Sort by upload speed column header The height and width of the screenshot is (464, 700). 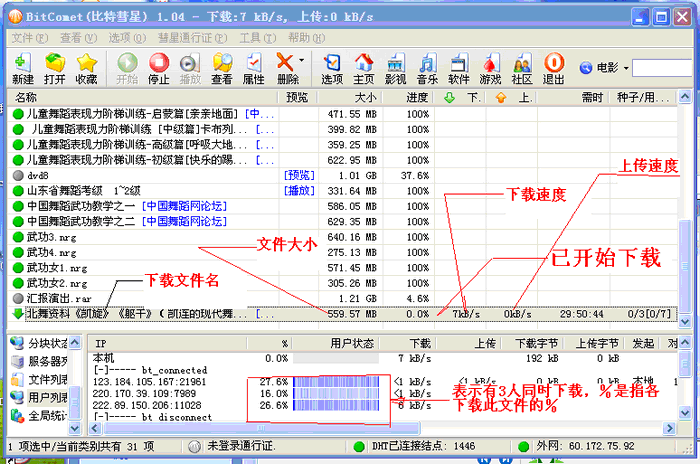(x=511, y=97)
